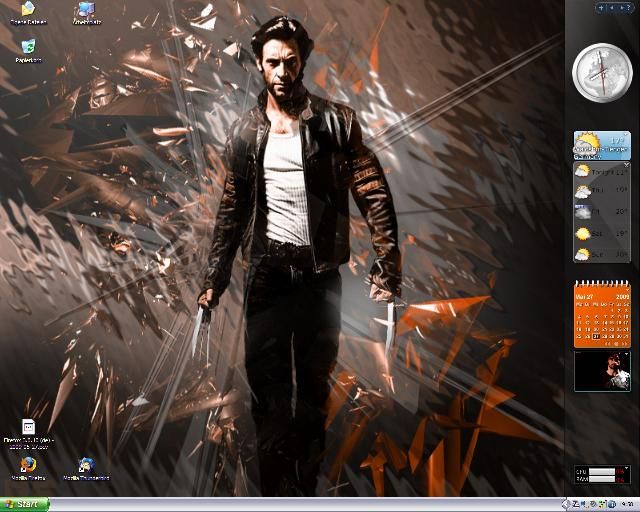Add a gadget with sidebar plus button
This screenshot has width=640, height=512.
pos(601,7)
